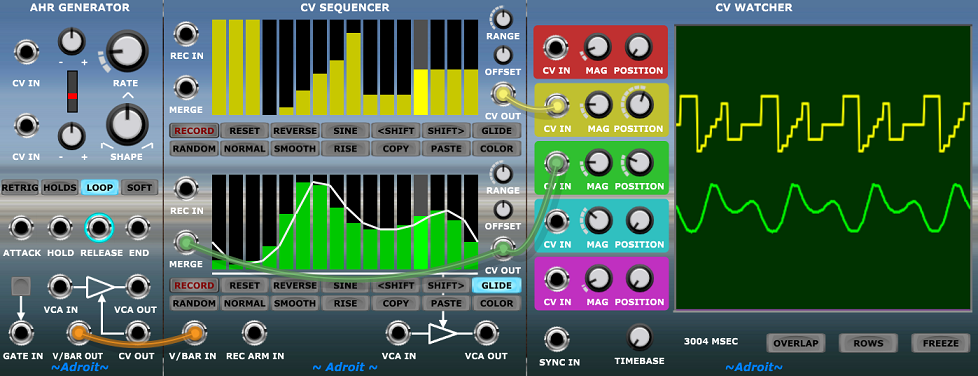Screen dimensions: 978x376
Task: Toggle FREEZE on the CV Watcher
Action: (936, 343)
